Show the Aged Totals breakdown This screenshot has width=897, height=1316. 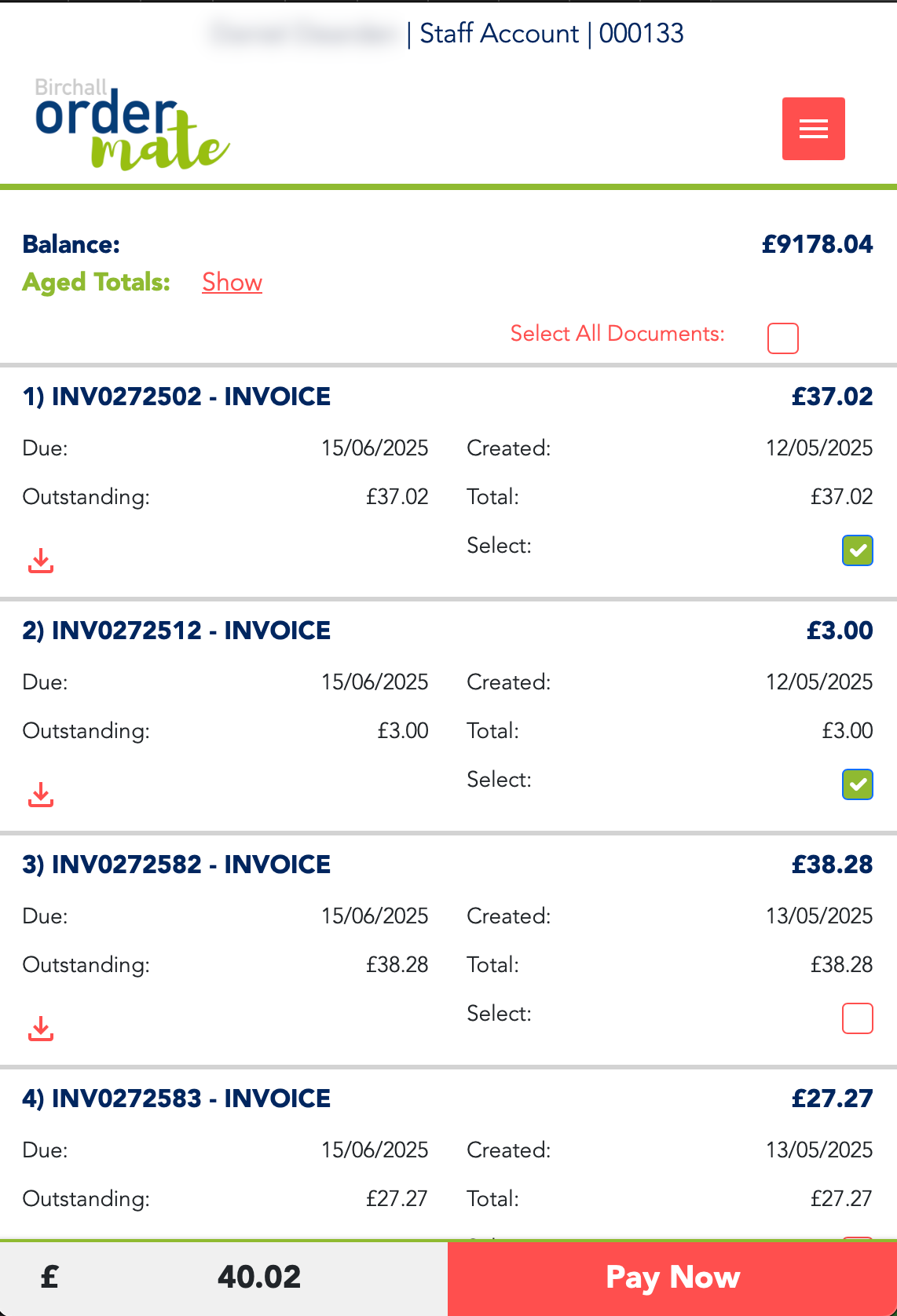(x=232, y=282)
